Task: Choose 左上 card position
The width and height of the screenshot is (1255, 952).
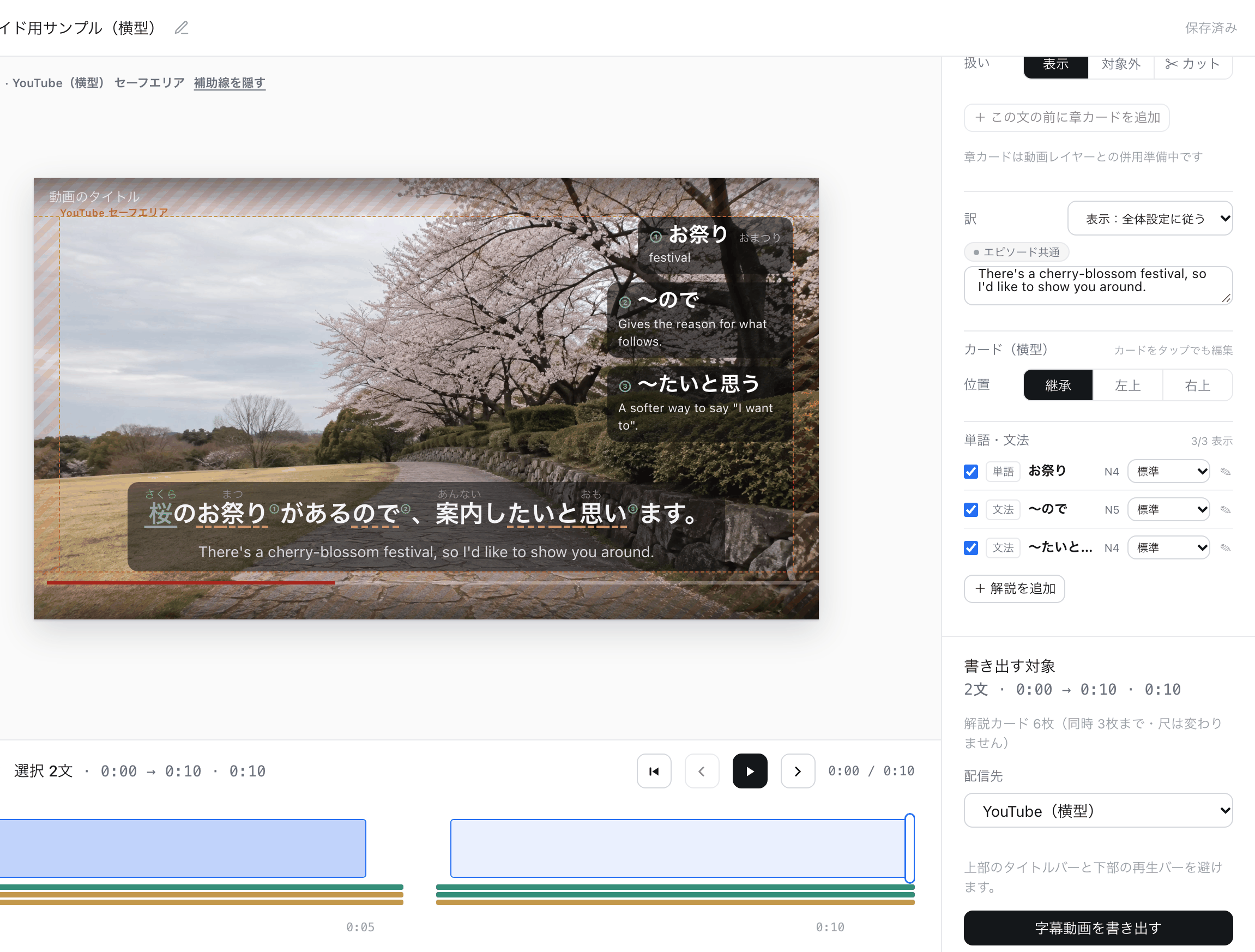Action: [1127, 385]
